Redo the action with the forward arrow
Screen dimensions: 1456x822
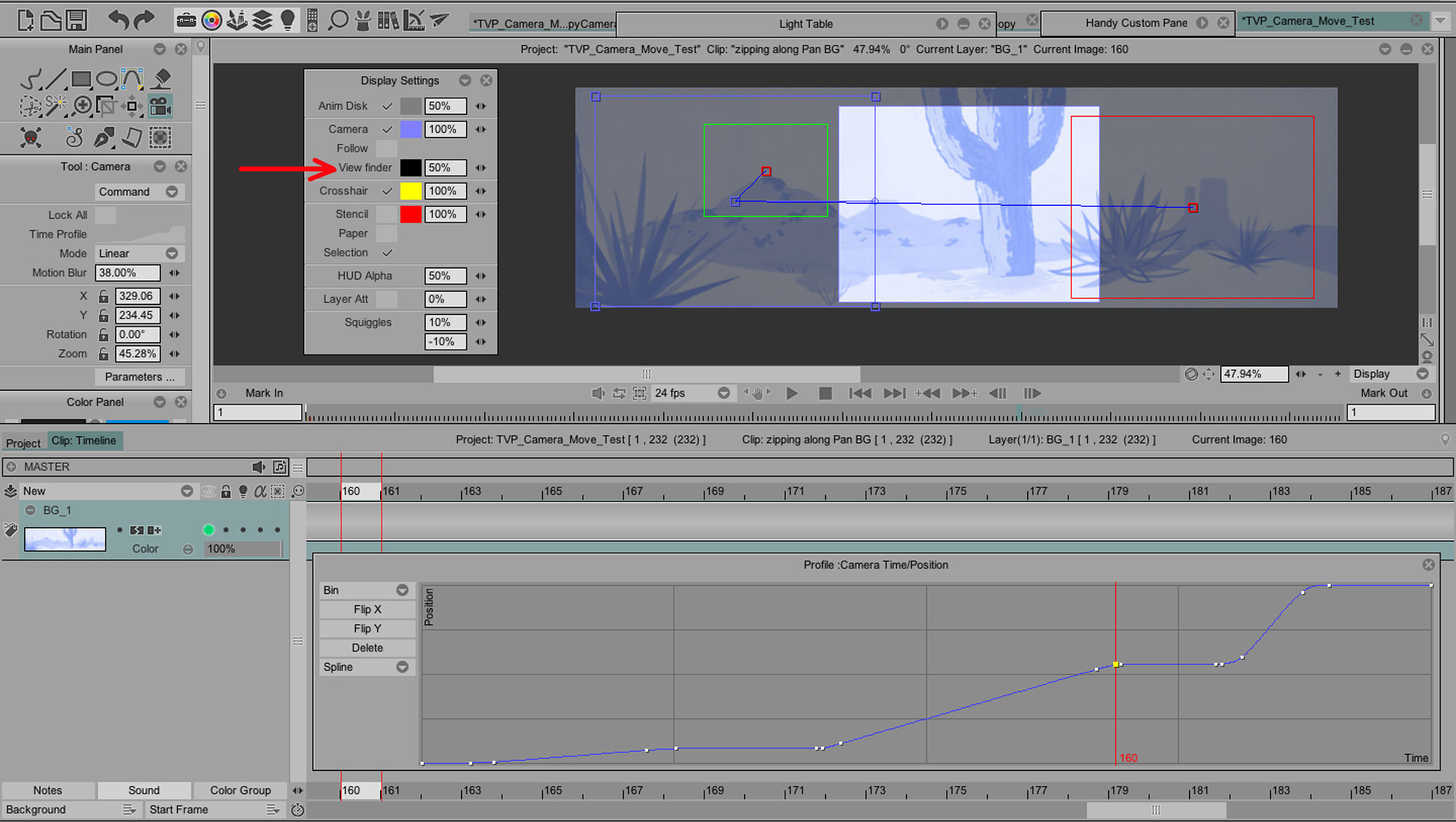coord(144,20)
